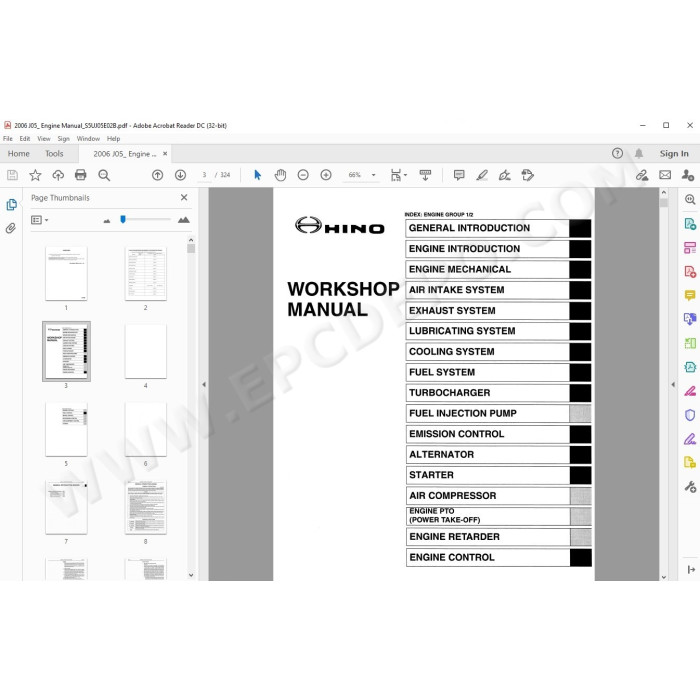
Task: Open the sign document tool
Action: click(504, 175)
